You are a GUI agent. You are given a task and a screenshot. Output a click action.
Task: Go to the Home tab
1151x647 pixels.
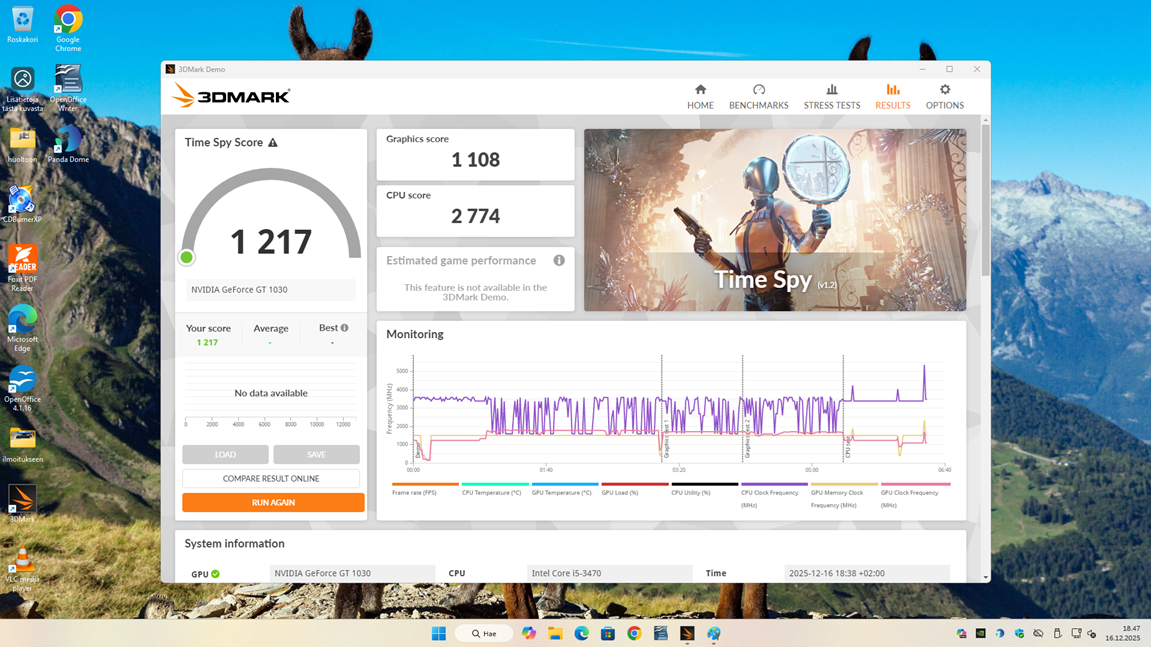click(700, 96)
